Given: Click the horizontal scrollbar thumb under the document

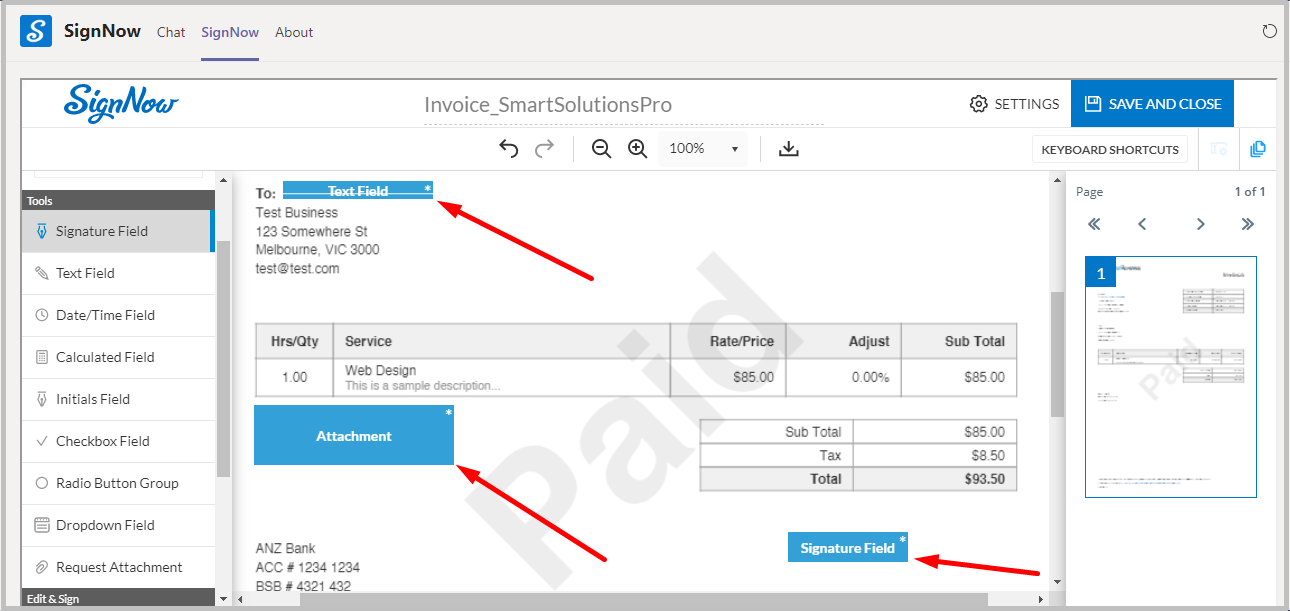Looking at the screenshot, I should click(x=643, y=599).
